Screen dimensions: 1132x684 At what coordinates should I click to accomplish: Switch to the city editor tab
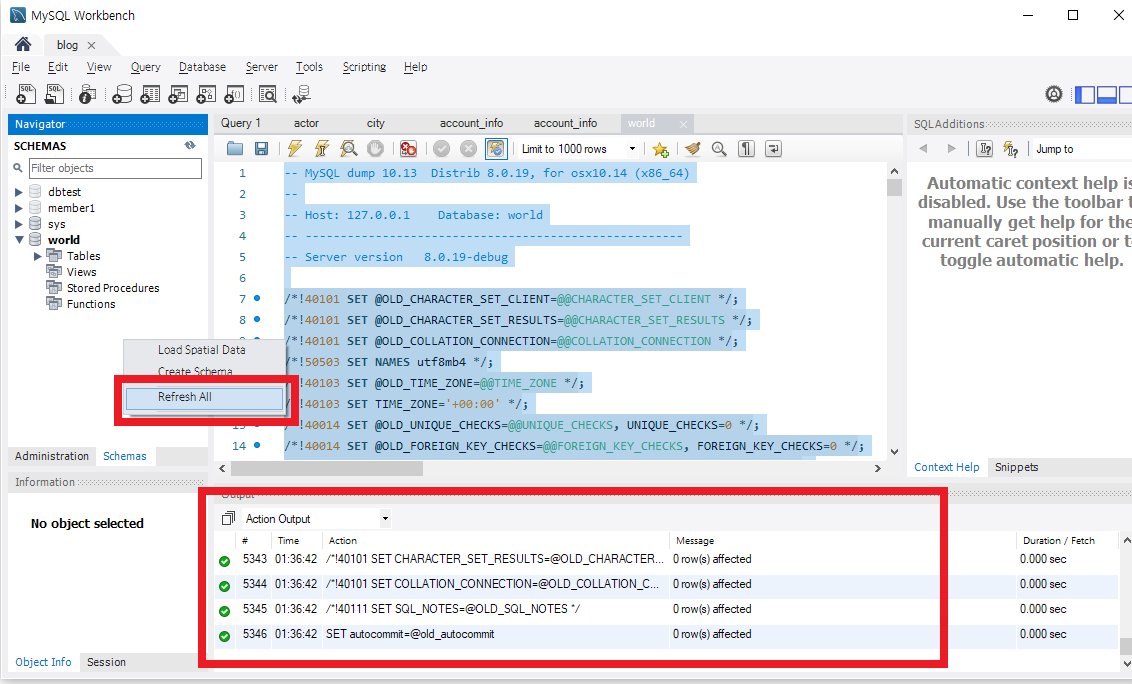(x=375, y=123)
